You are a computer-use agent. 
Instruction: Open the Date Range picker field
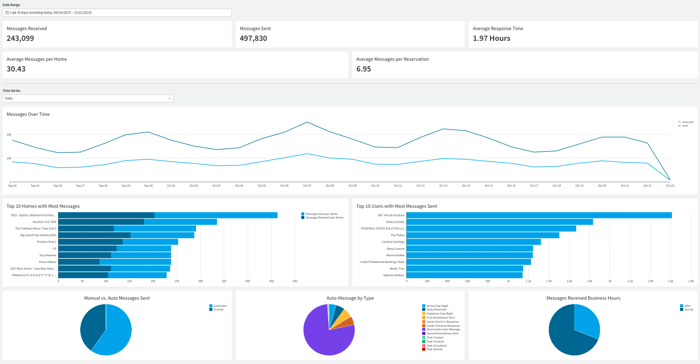117,13
